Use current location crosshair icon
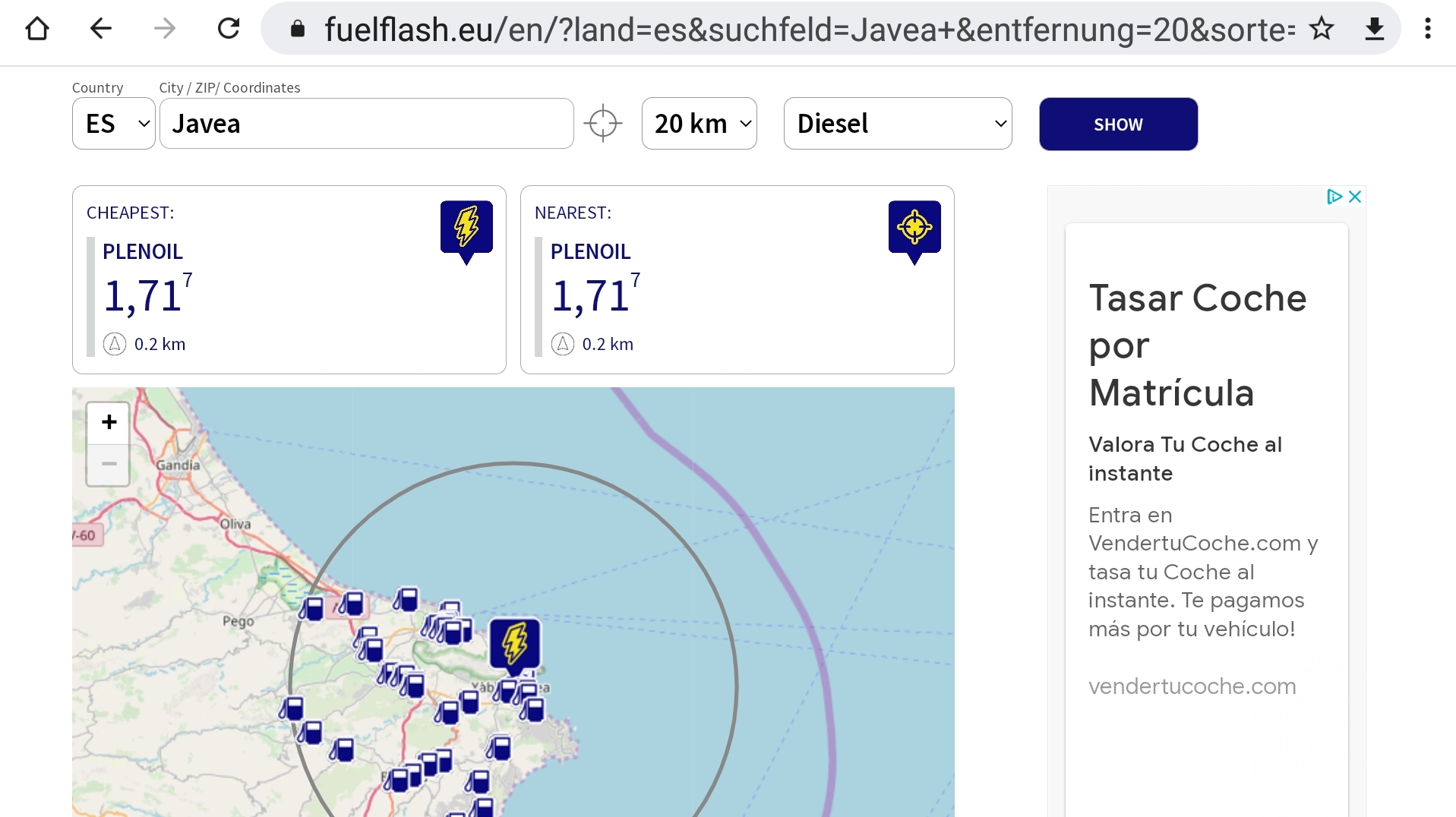 click(603, 123)
